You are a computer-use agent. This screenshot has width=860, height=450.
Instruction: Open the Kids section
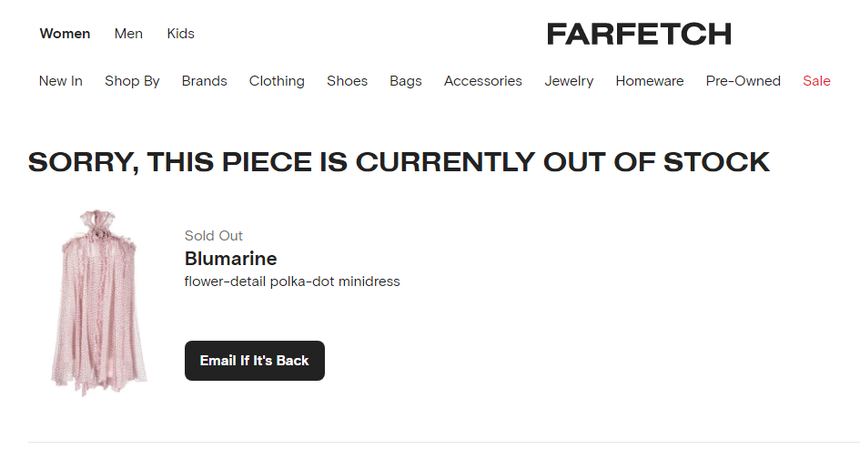(x=181, y=34)
